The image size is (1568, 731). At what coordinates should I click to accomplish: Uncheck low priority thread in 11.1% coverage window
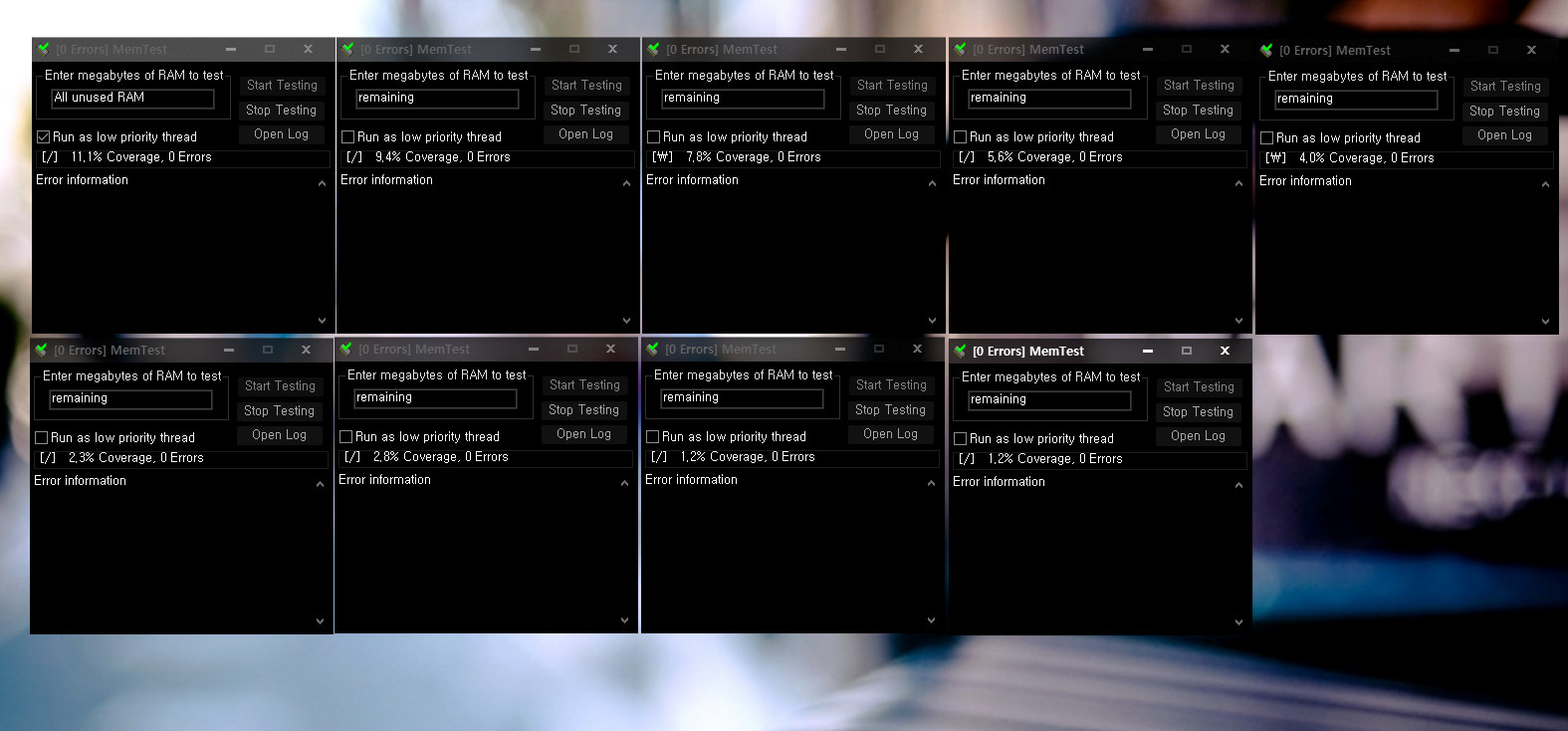(x=43, y=137)
